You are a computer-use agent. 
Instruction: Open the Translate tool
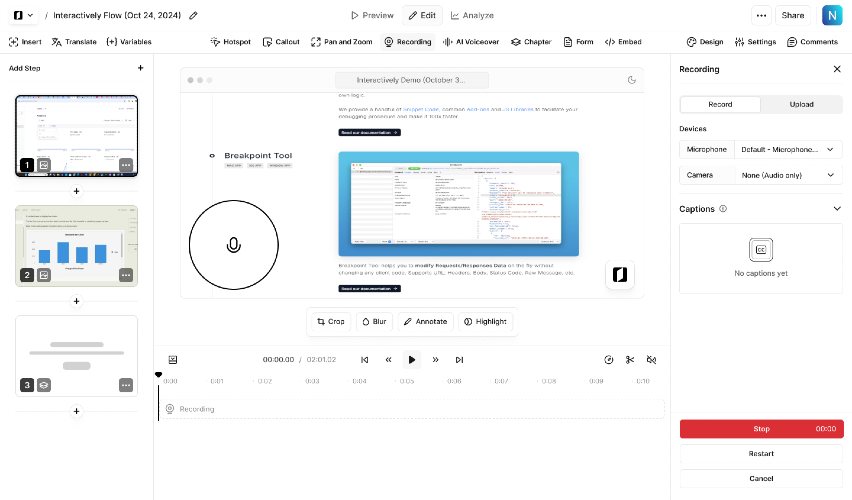[x=74, y=42]
